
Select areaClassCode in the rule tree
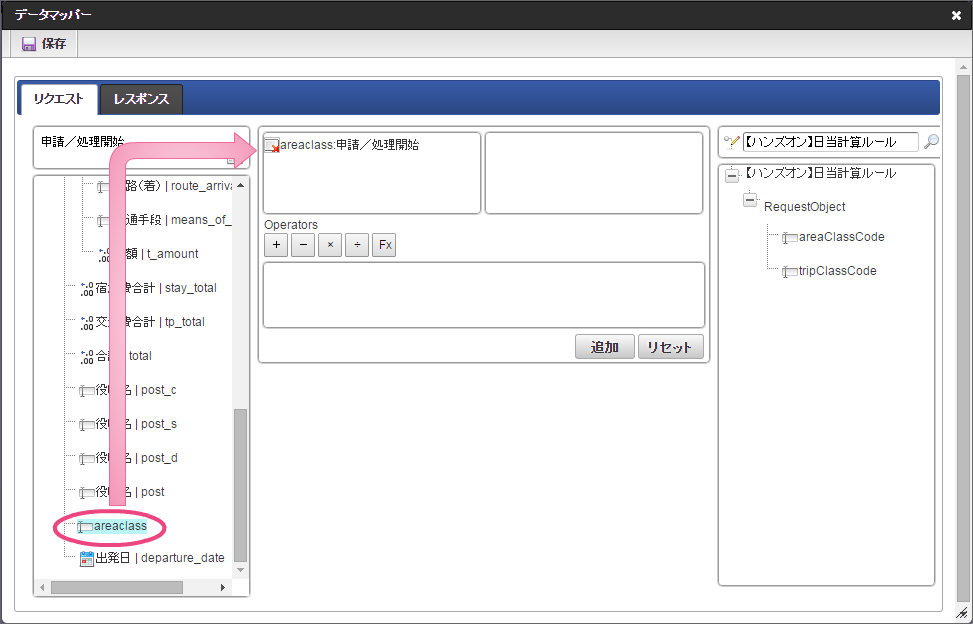coord(841,237)
